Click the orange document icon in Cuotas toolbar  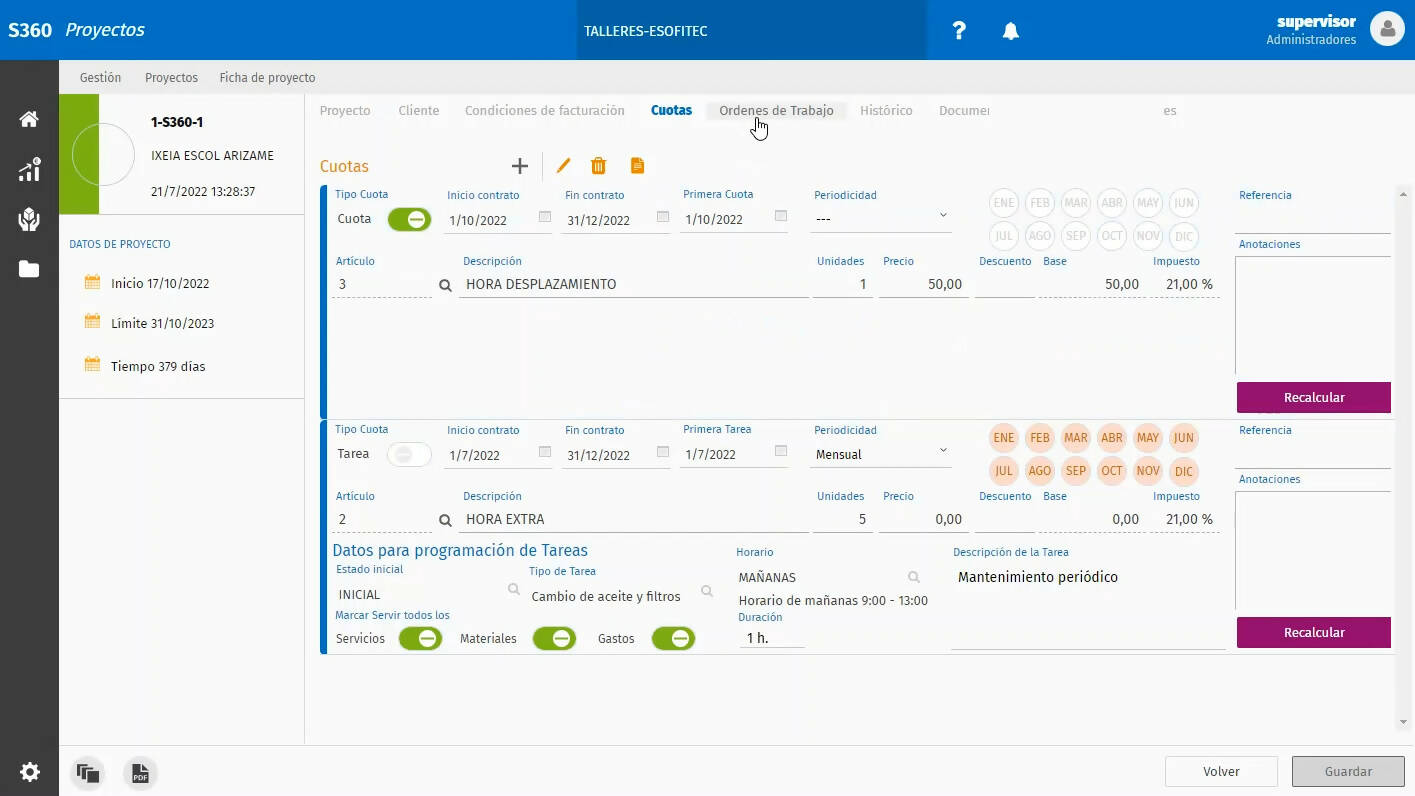click(x=637, y=166)
